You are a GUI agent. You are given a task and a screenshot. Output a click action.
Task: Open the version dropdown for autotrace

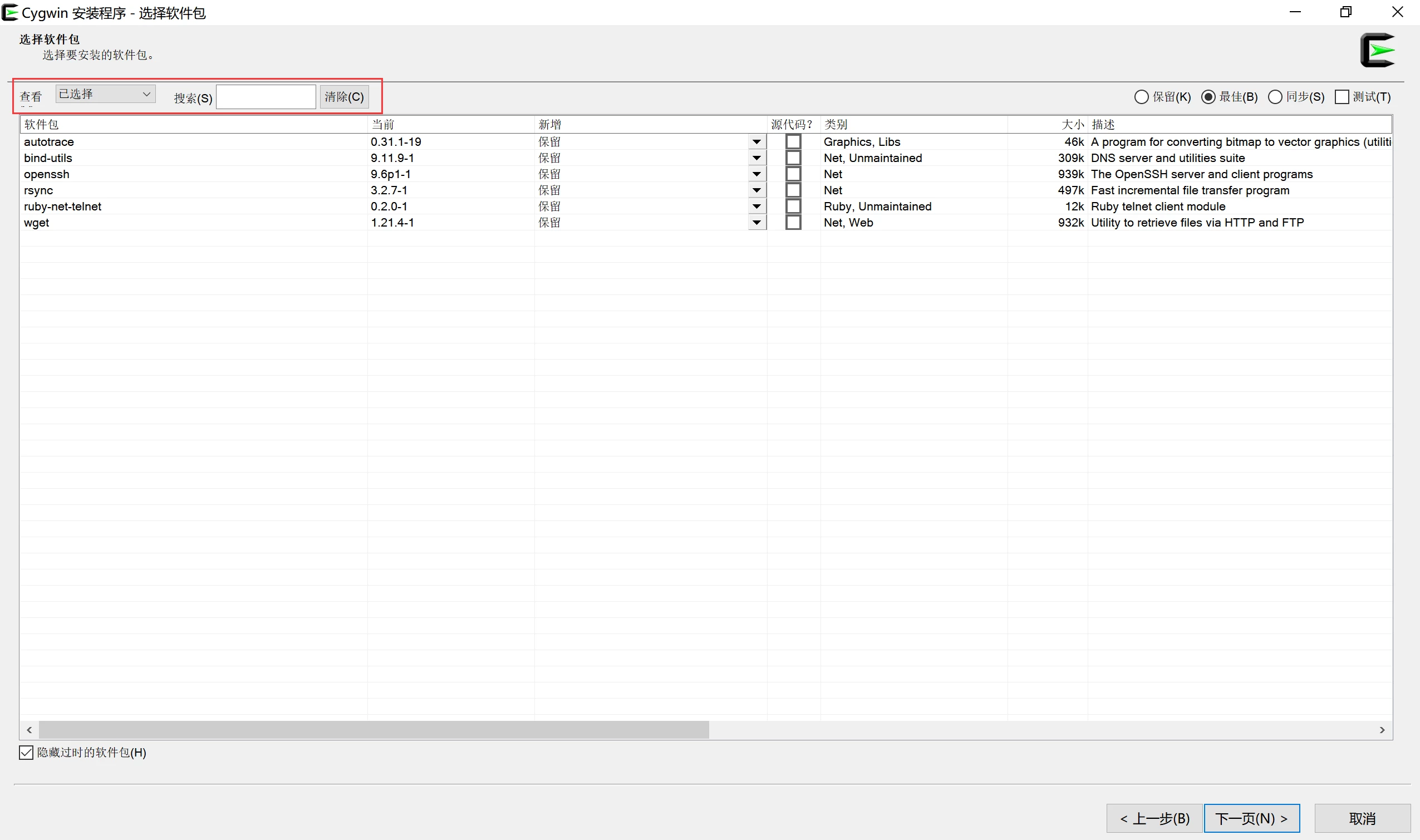click(x=756, y=141)
